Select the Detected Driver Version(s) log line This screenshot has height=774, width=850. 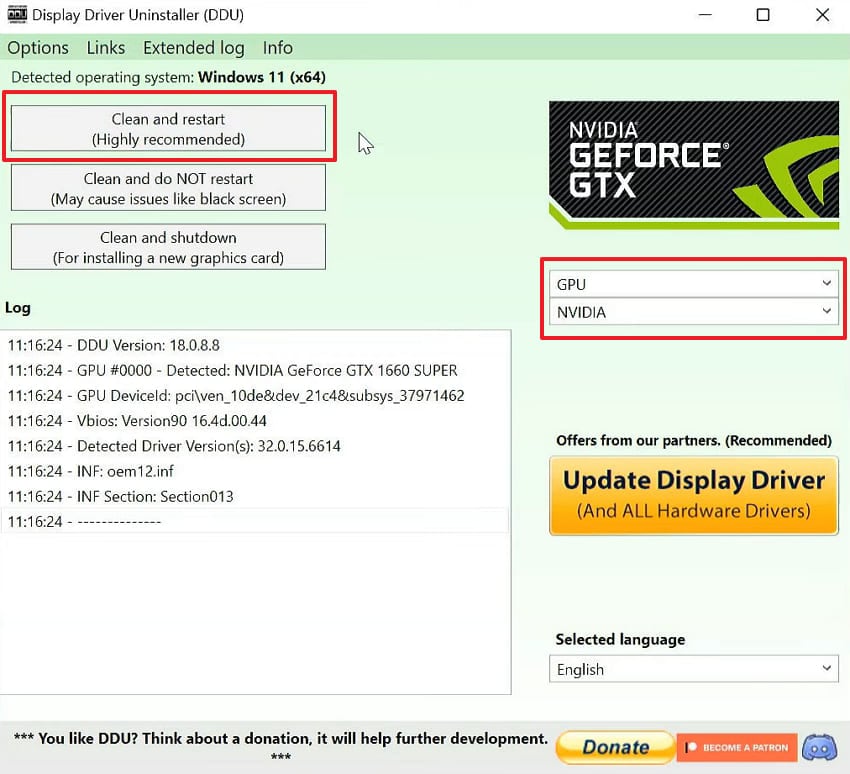[255, 446]
